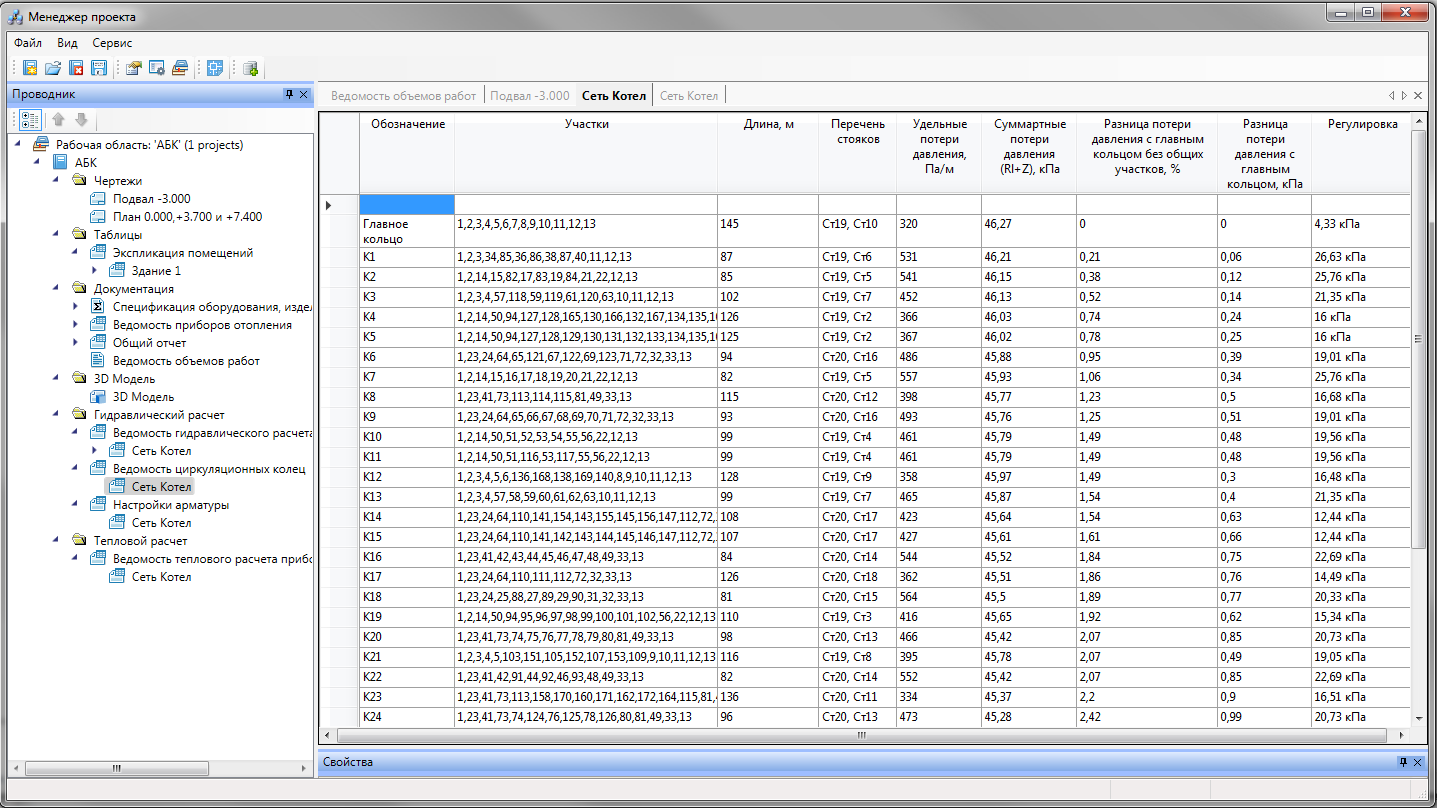Select the bold active Сеть Котел tab
The height and width of the screenshot is (808, 1437).
(x=614, y=96)
